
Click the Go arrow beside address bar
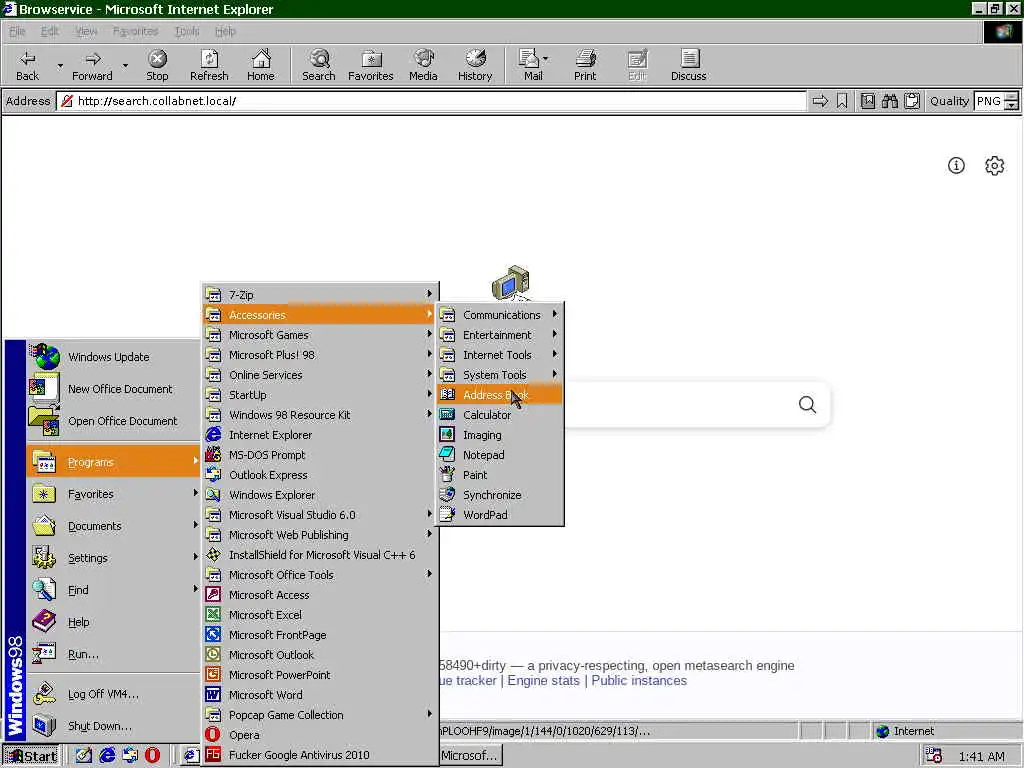click(x=820, y=101)
